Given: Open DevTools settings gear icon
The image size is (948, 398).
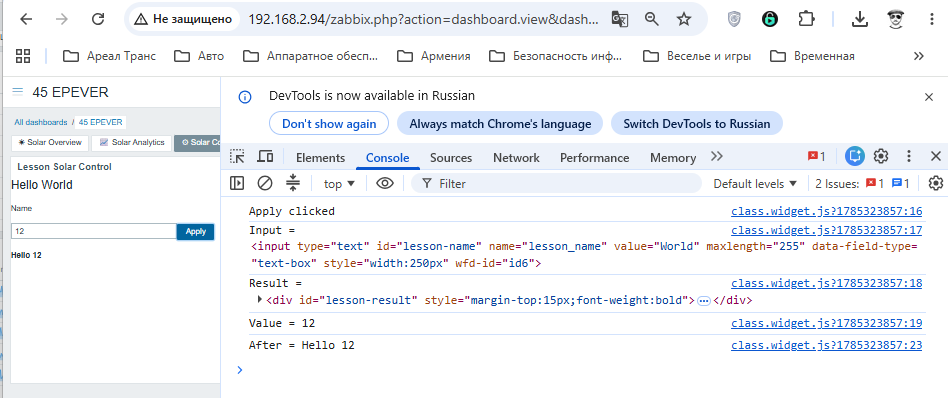Looking at the screenshot, I should click(x=881, y=157).
